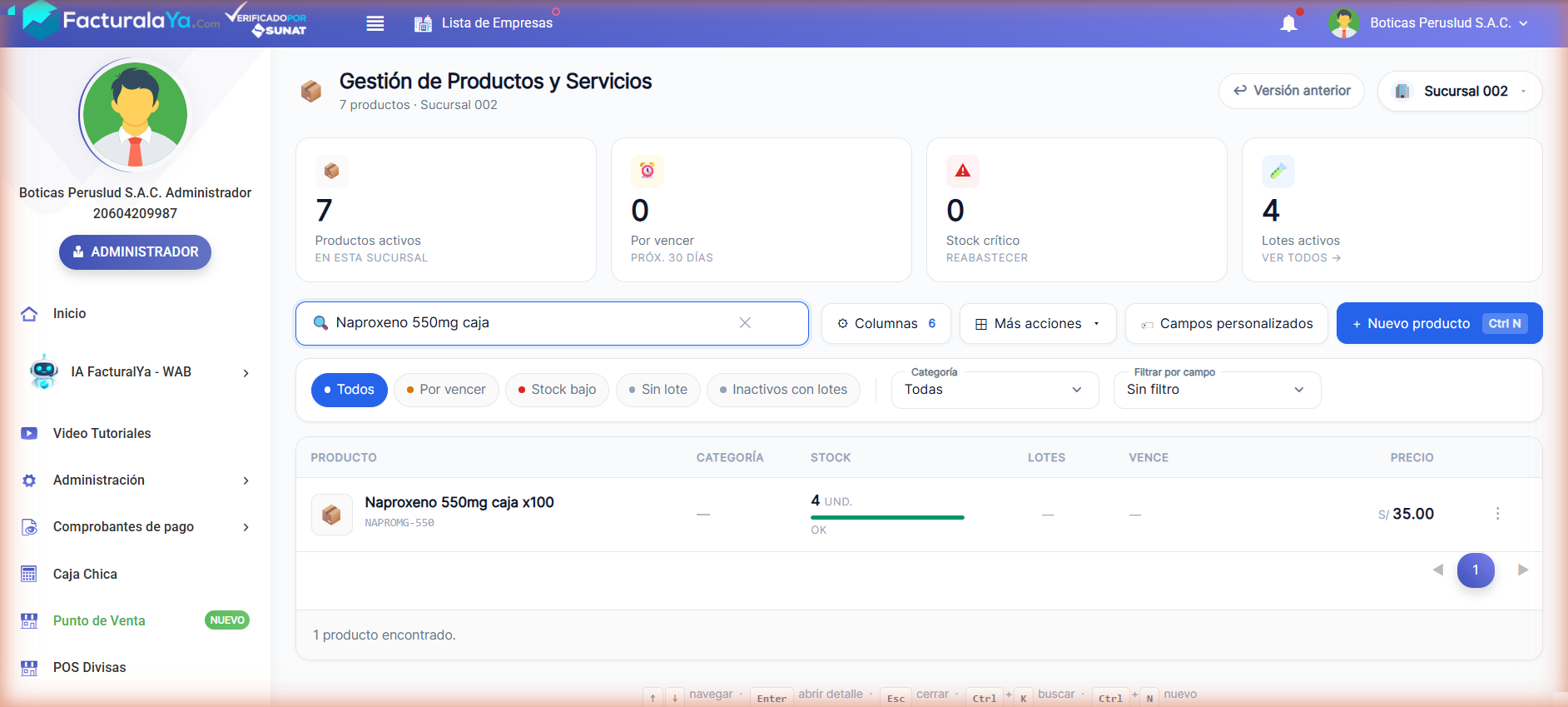Image resolution: width=1568 pixels, height=707 pixels.
Task: Select the Inactivos con lotes filter chip
Action: pyautogui.click(x=783, y=390)
